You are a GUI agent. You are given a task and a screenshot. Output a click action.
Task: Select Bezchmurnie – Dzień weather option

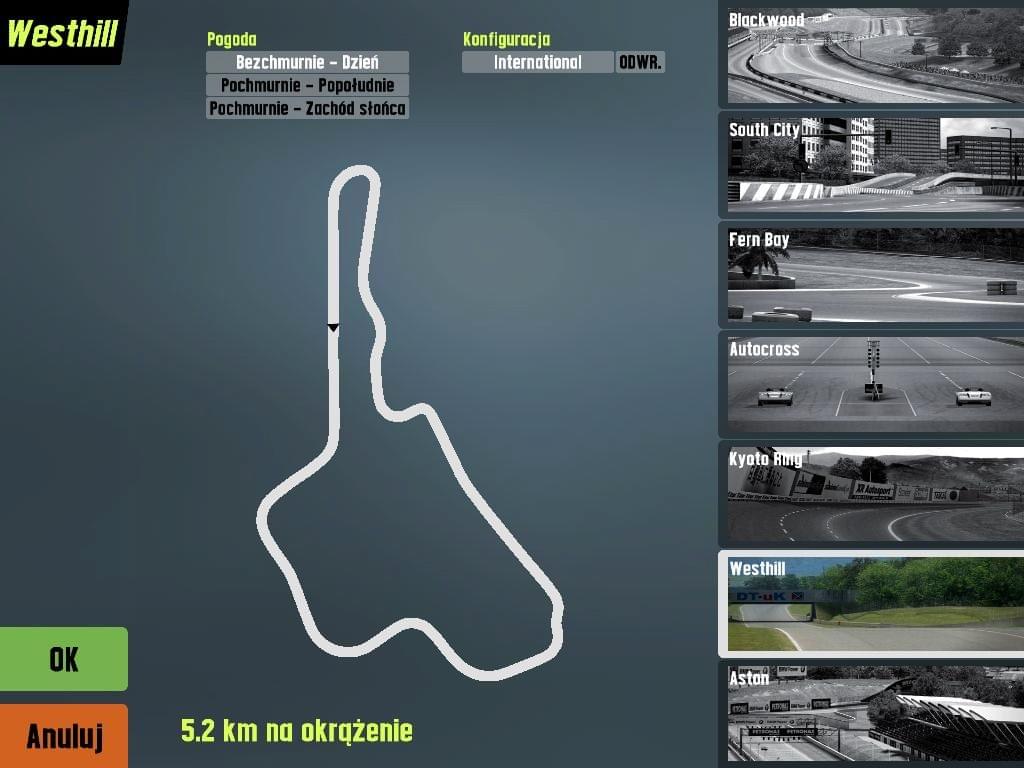(307, 62)
